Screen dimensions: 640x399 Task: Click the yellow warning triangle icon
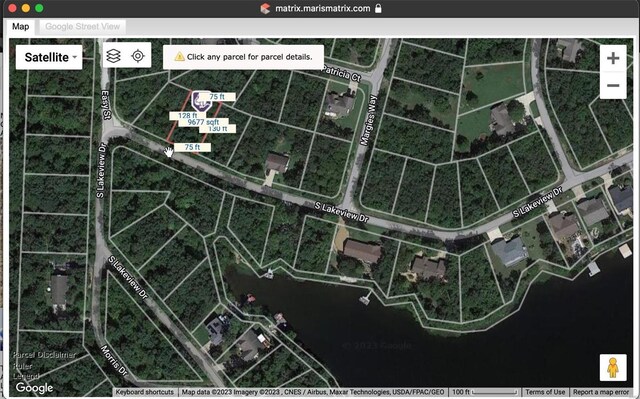[179, 57]
